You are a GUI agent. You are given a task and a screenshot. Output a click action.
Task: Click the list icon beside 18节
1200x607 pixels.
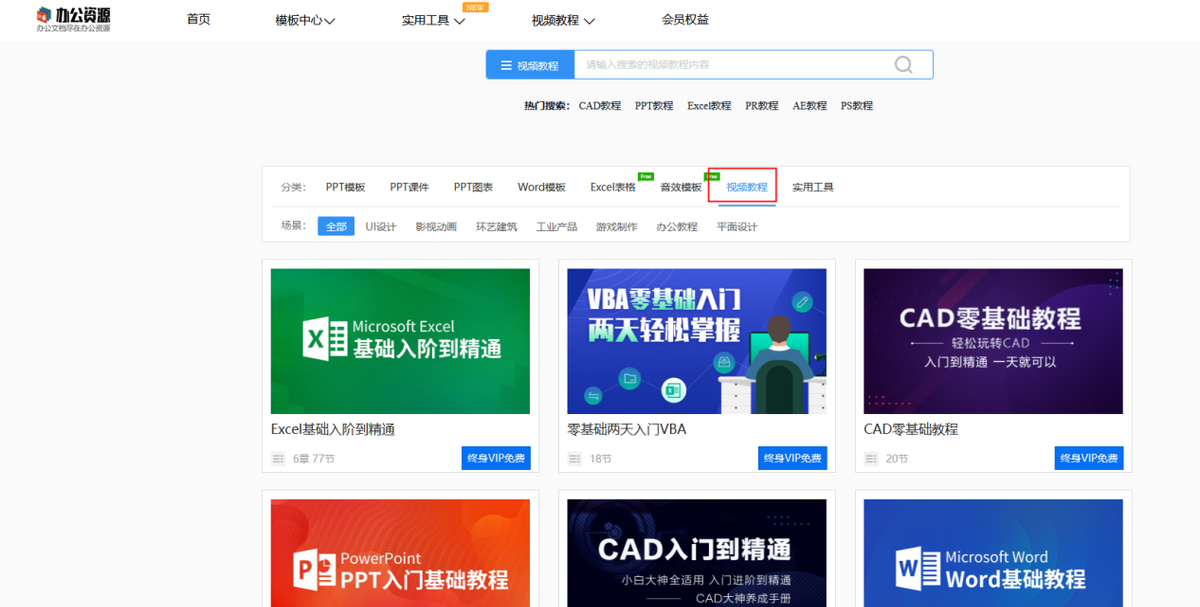(575, 459)
